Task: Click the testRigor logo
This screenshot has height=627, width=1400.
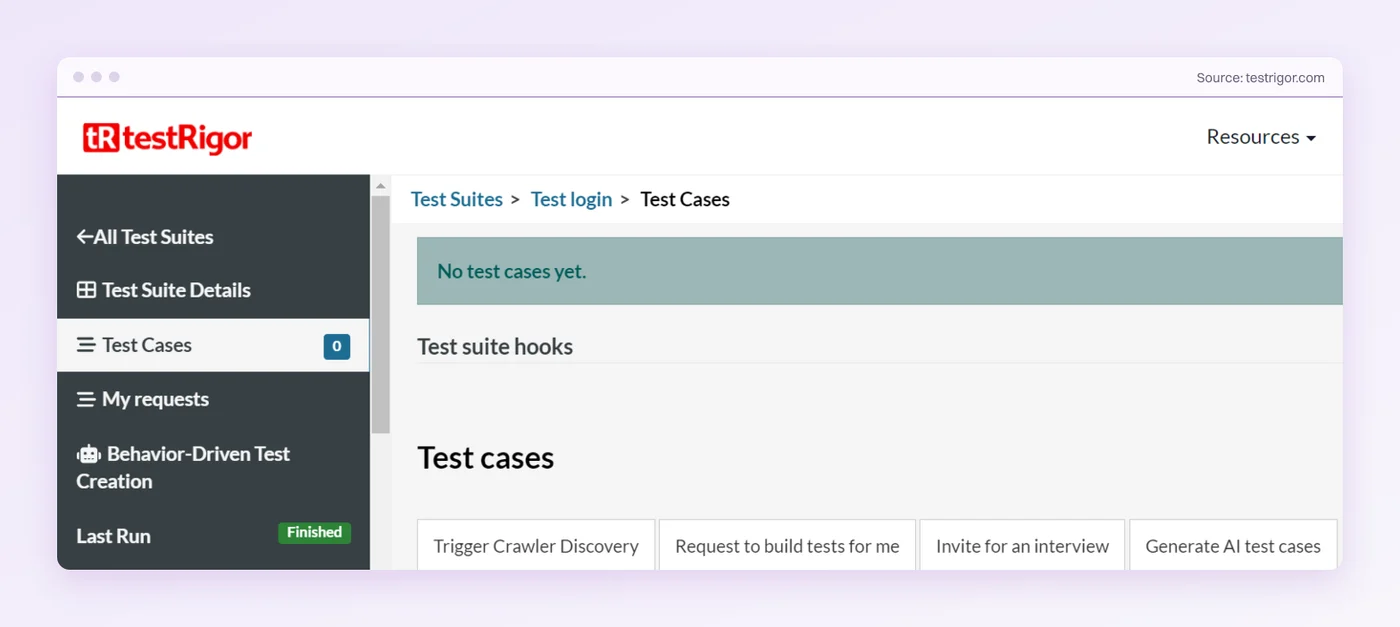Action: coord(167,138)
